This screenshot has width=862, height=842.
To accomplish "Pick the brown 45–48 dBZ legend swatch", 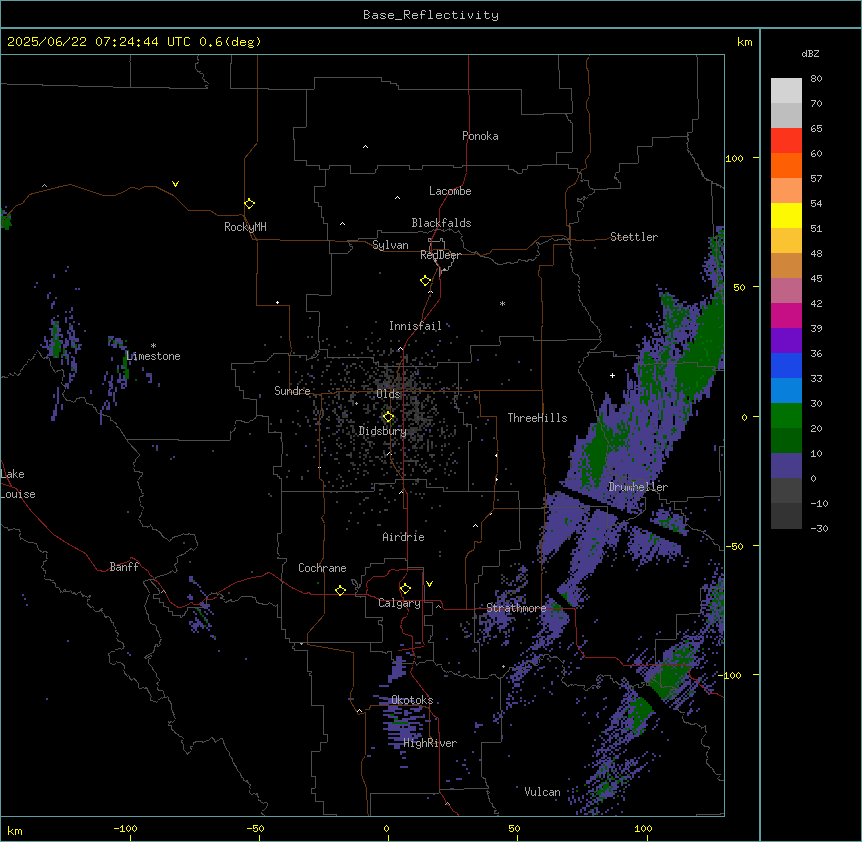I will 786,265.
